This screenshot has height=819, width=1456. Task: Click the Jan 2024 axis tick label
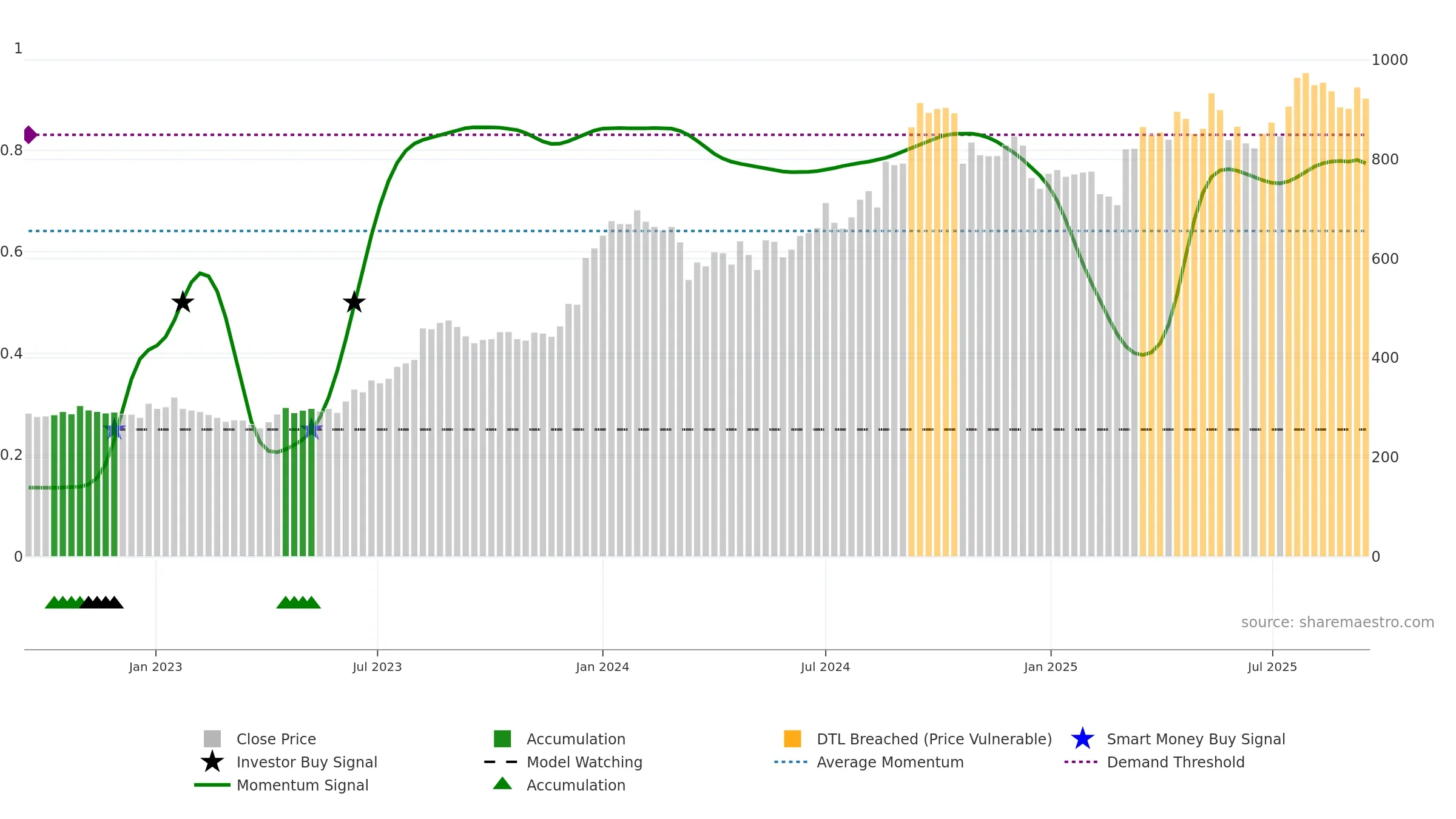click(602, 667)
